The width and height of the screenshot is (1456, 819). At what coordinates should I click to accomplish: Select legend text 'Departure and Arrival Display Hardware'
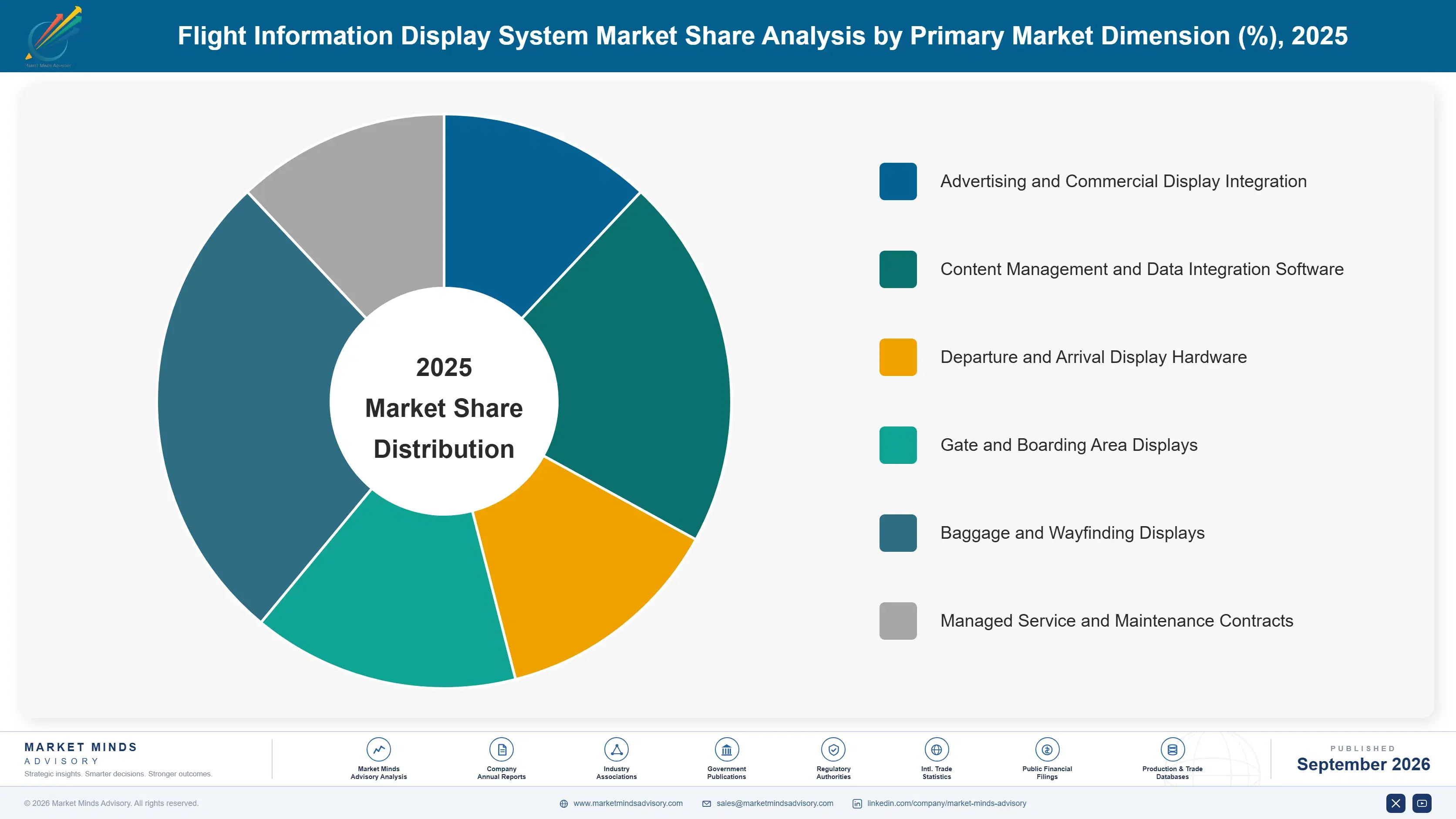coord(1094,357)
